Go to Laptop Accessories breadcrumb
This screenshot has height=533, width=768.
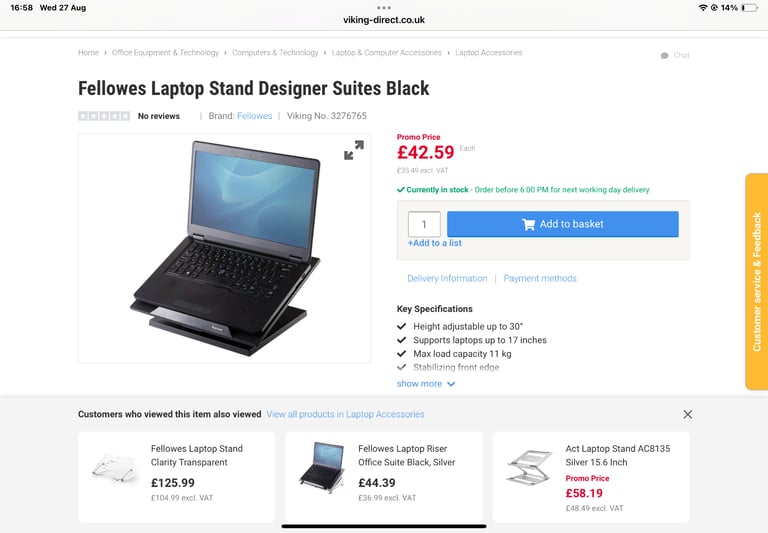pos(489,53)
